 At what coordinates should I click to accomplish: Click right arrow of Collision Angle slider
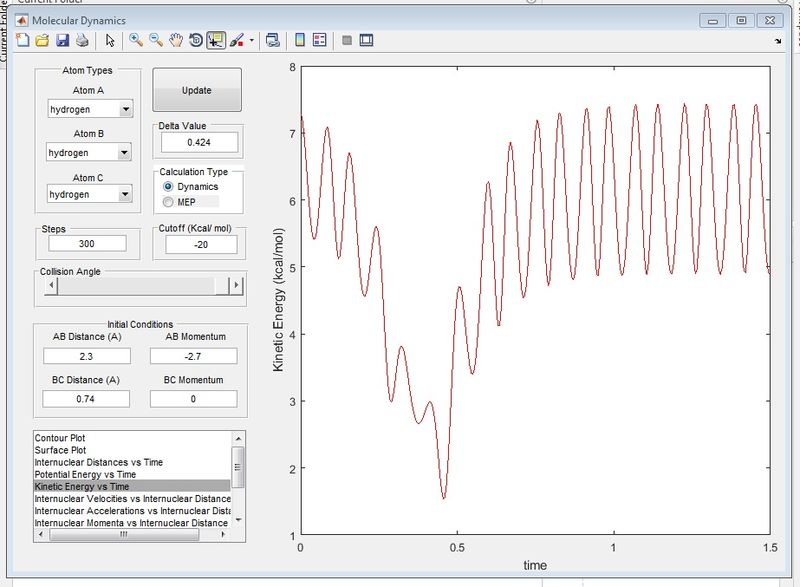pyautogui.click(x=236, y=286)
